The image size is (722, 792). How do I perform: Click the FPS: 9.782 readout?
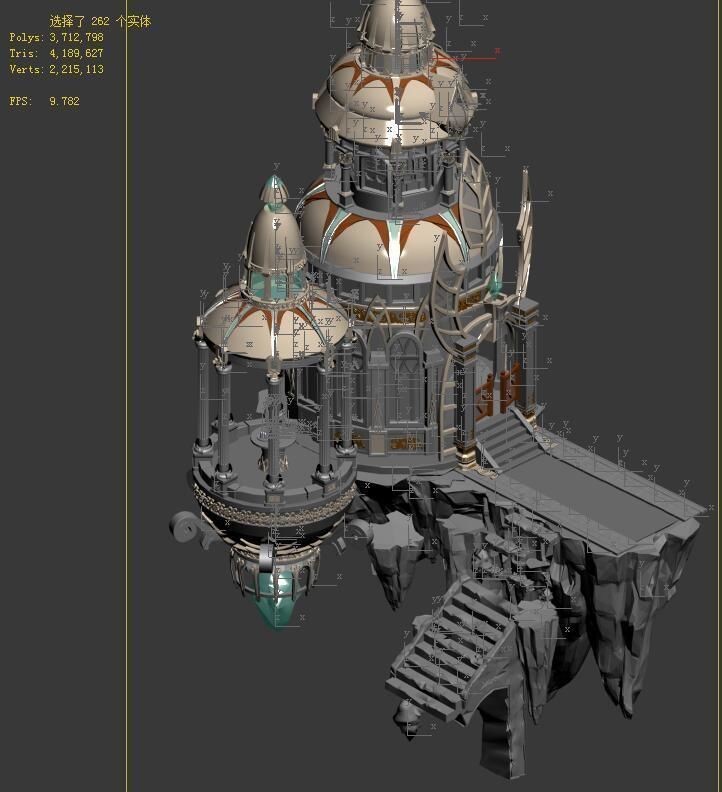tap(44, 101)
